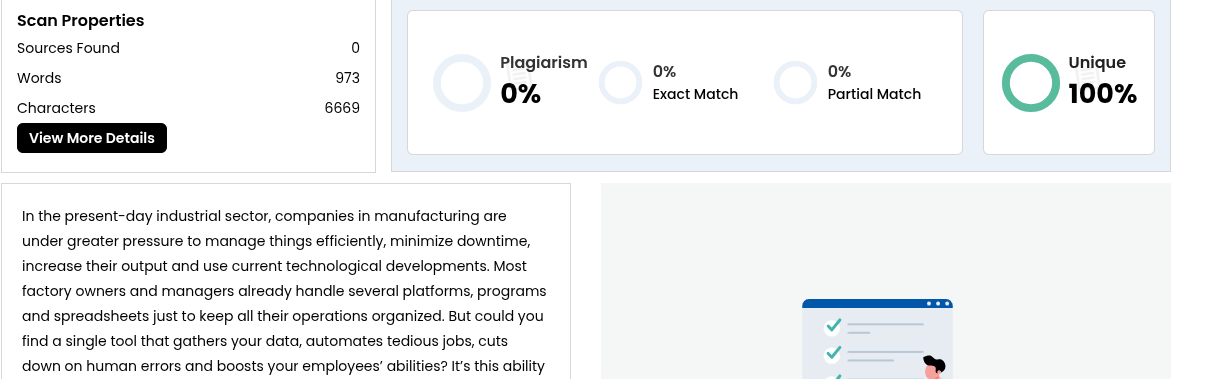Click the blue window header of the illustration
The width and height of the screenshot is (1207, 379).
click(877, 303)
